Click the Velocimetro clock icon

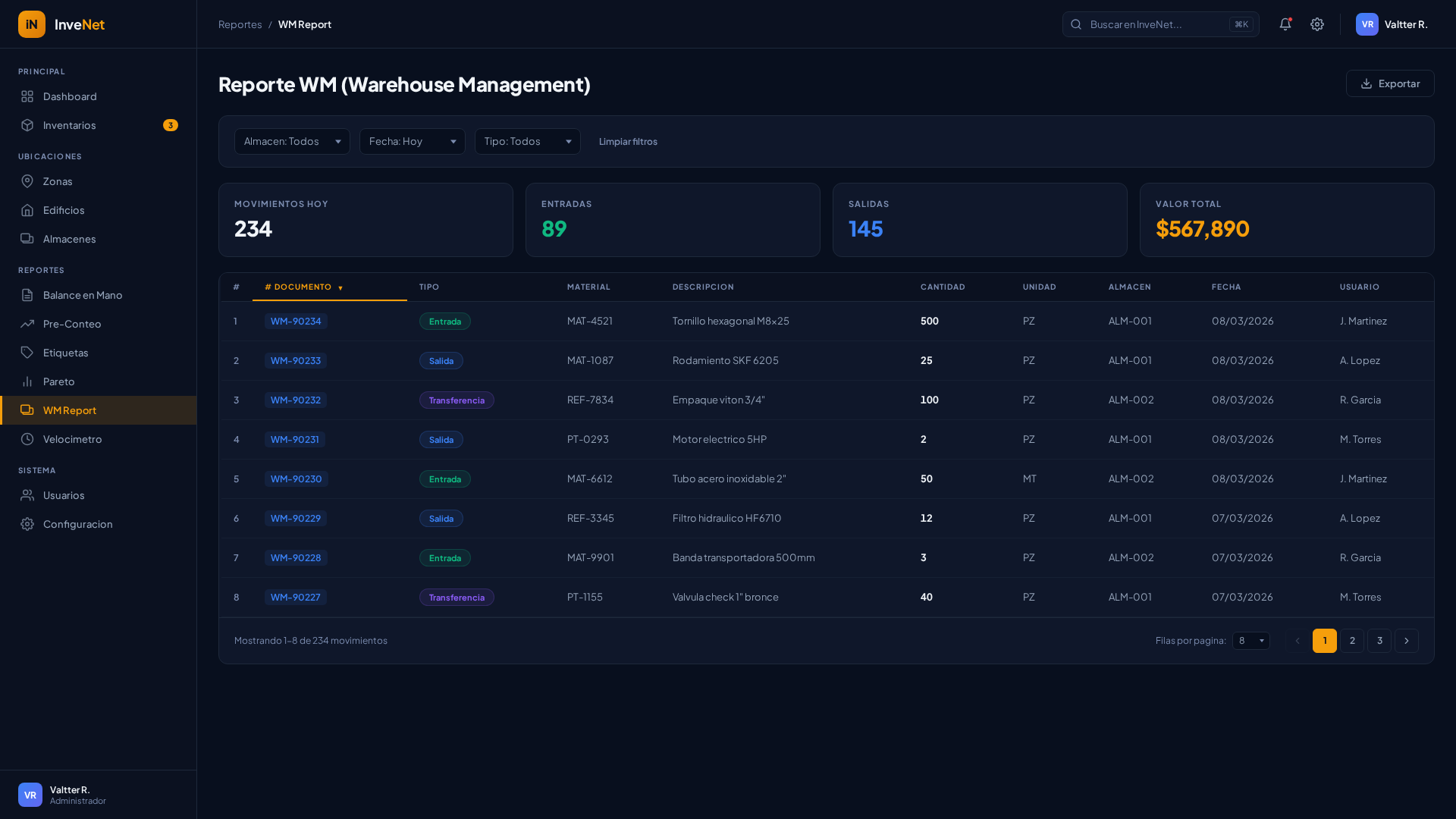coord(27,439)
